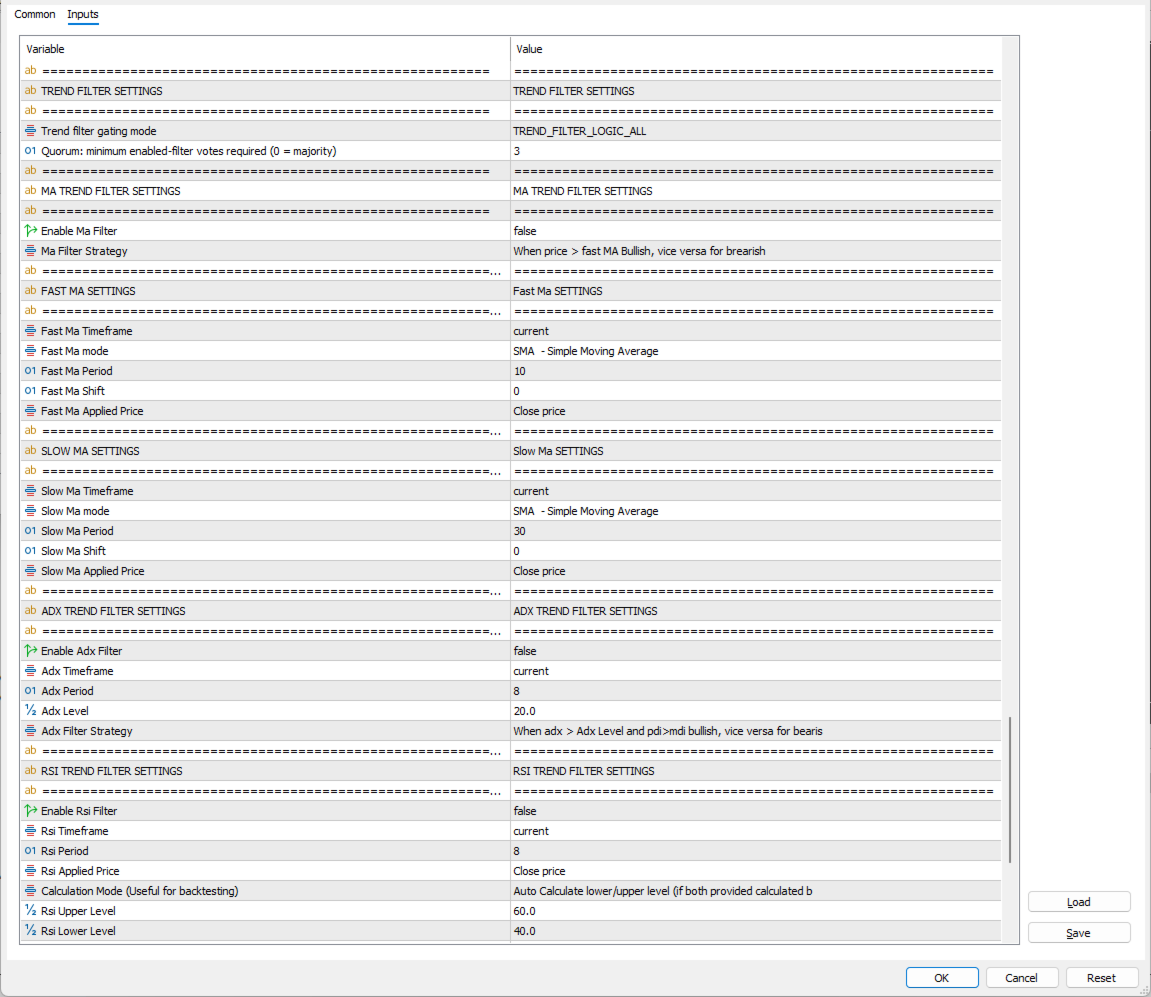Viewport: 1151px width, 997px height.
Task: Click the Value column header
Action: (x=755, y=49)
